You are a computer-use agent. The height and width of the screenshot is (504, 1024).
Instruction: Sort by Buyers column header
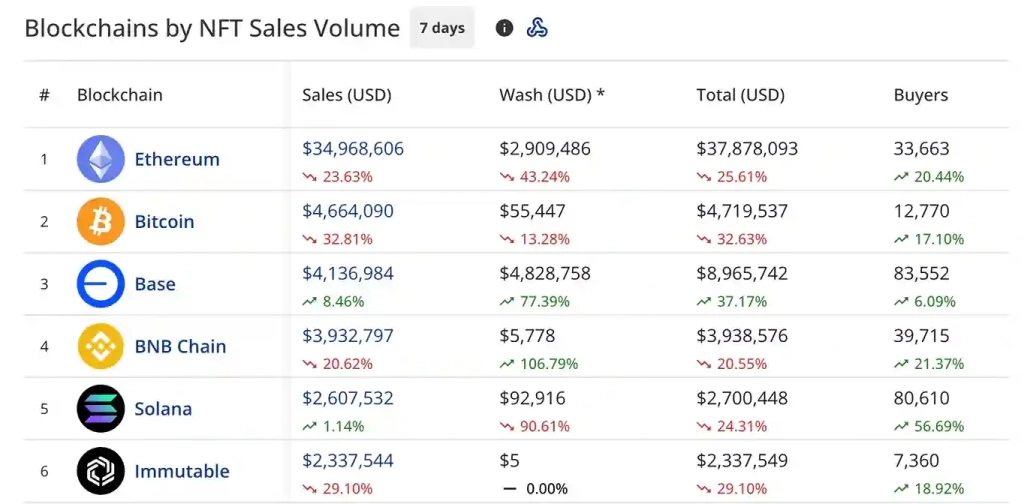[x=920, y=96]
